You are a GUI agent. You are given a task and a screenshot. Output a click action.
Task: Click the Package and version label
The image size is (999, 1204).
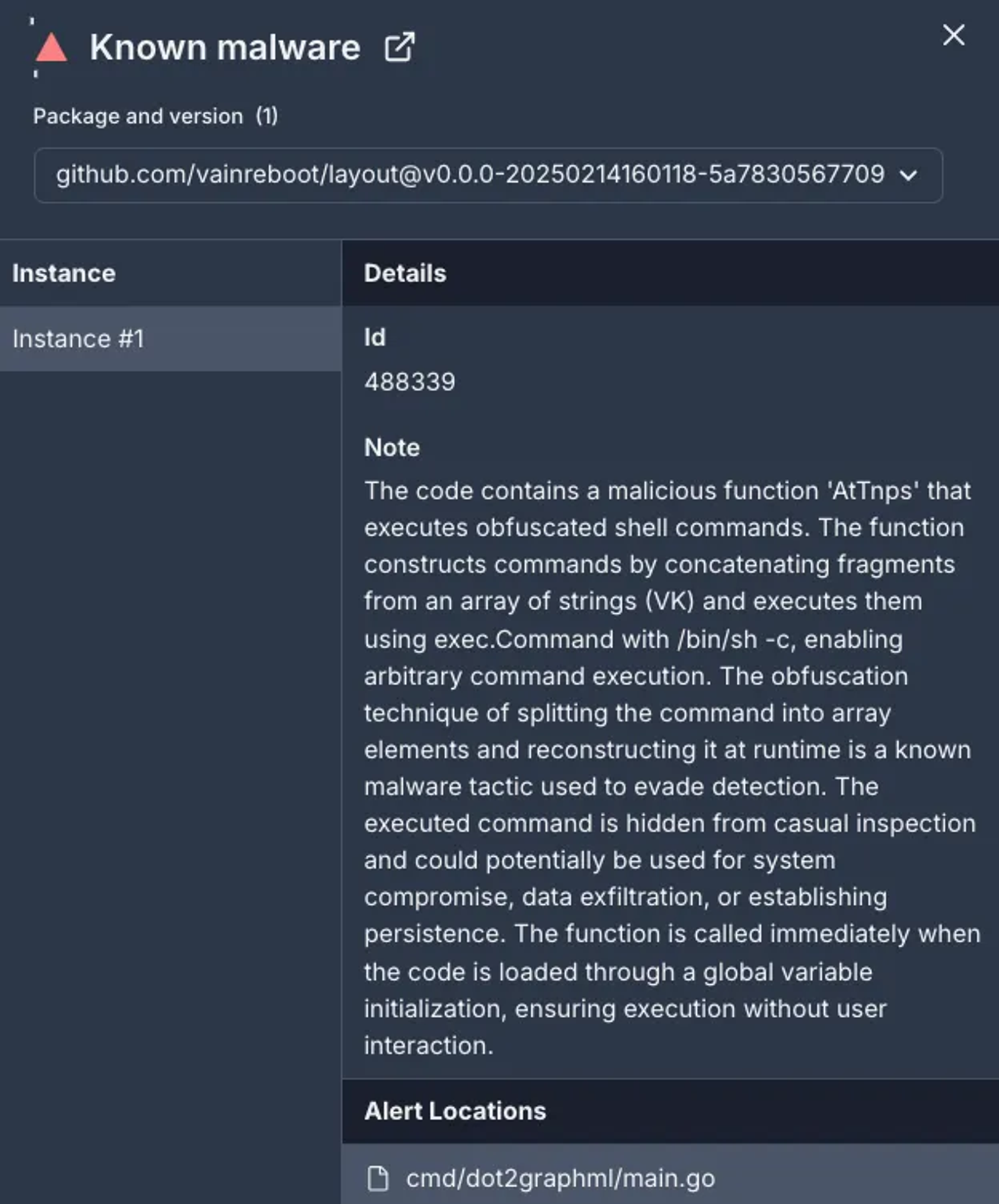click(138, 116)
